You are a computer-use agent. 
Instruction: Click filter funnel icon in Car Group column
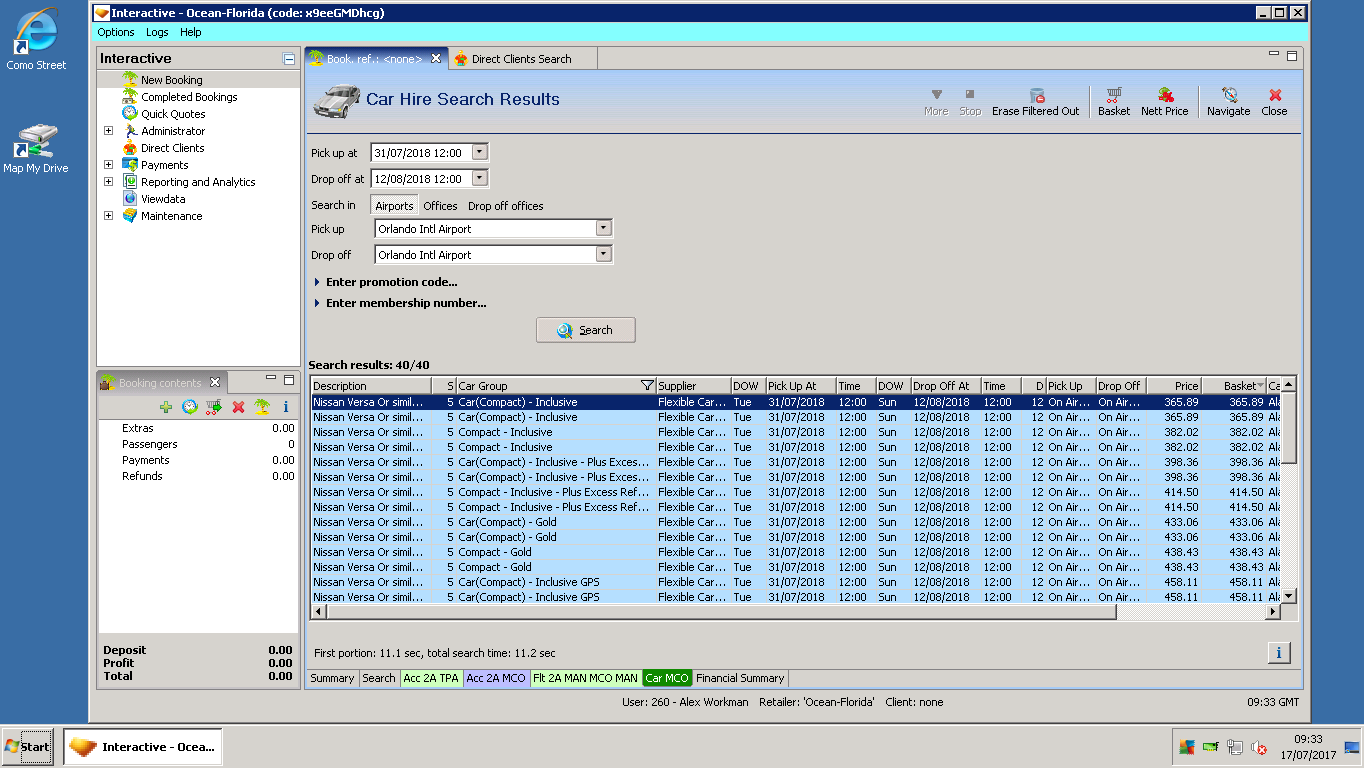(x=647, y=386)
